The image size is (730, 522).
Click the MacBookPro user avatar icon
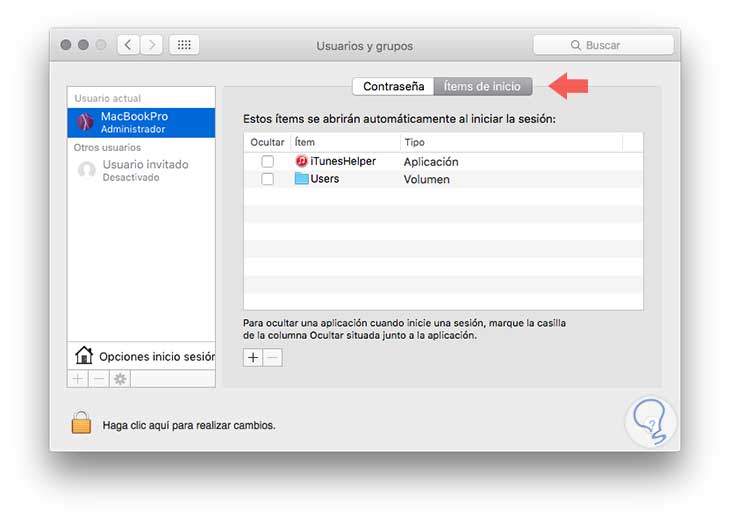click(86, 122)
